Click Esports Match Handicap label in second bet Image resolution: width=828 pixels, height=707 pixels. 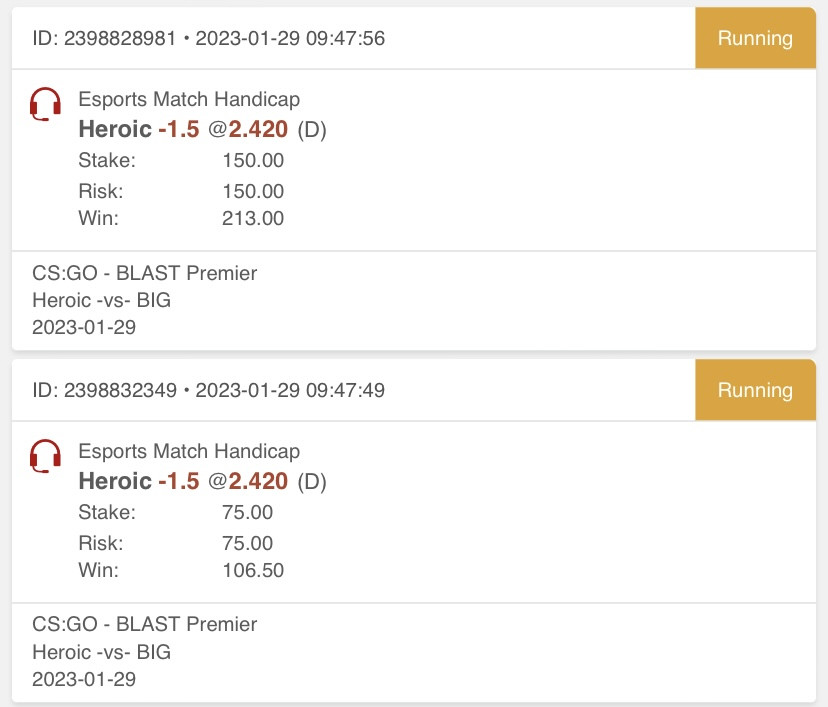(189, 451)
